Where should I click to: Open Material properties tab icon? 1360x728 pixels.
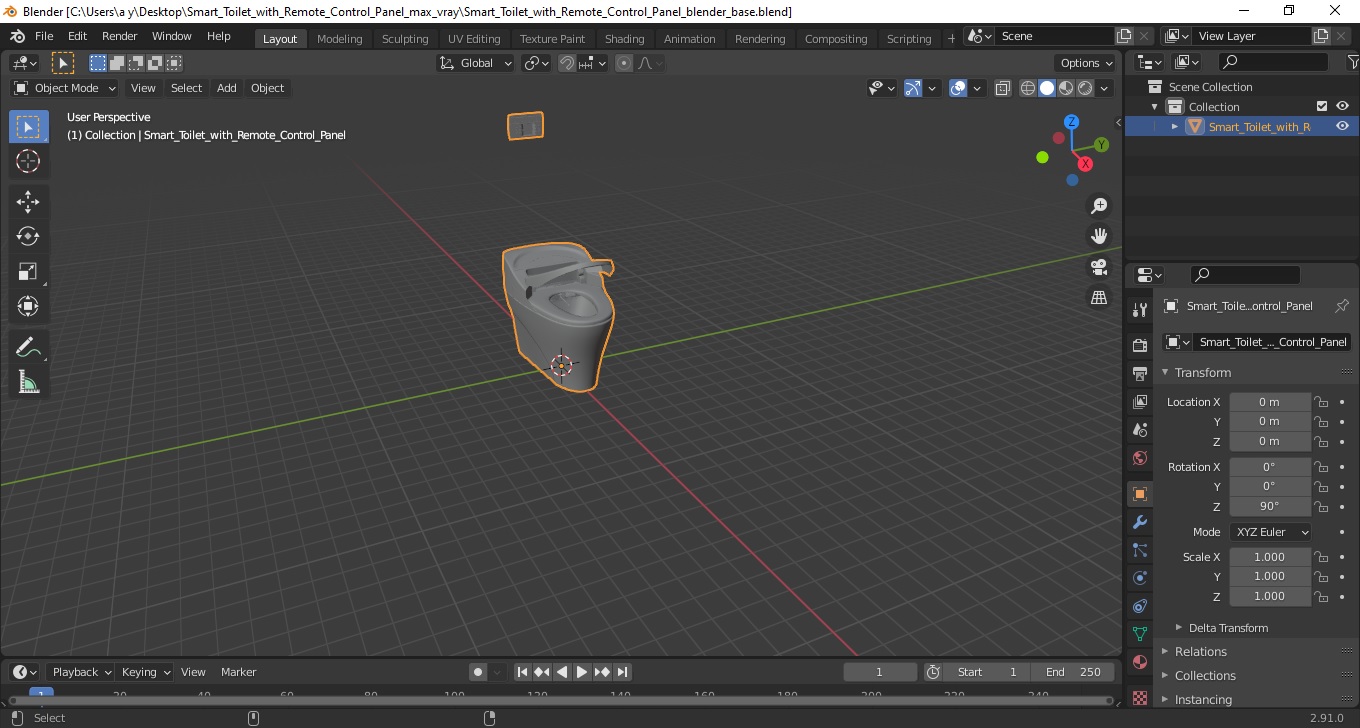click(x=1140, y=662)
